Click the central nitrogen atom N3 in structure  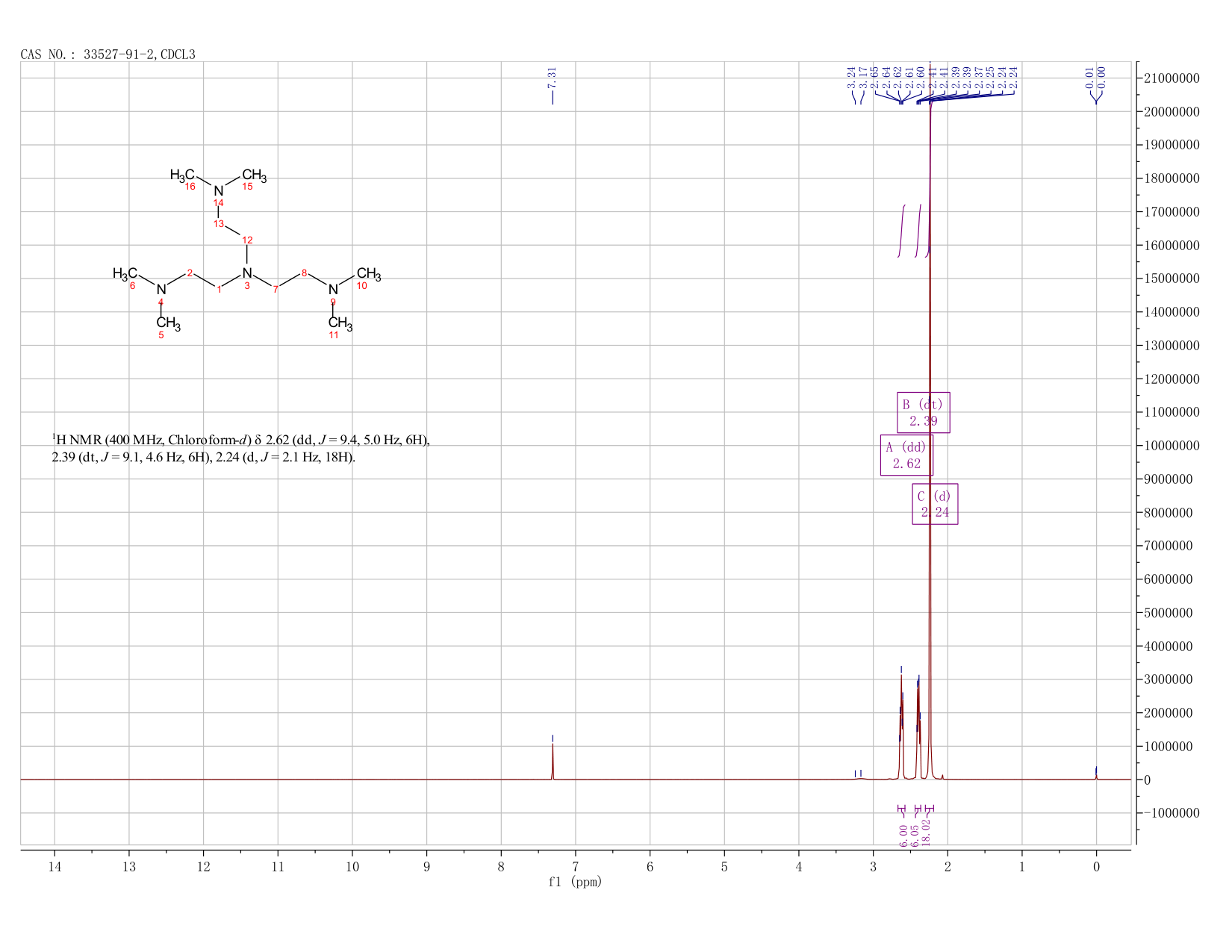[x=247, y=273]
